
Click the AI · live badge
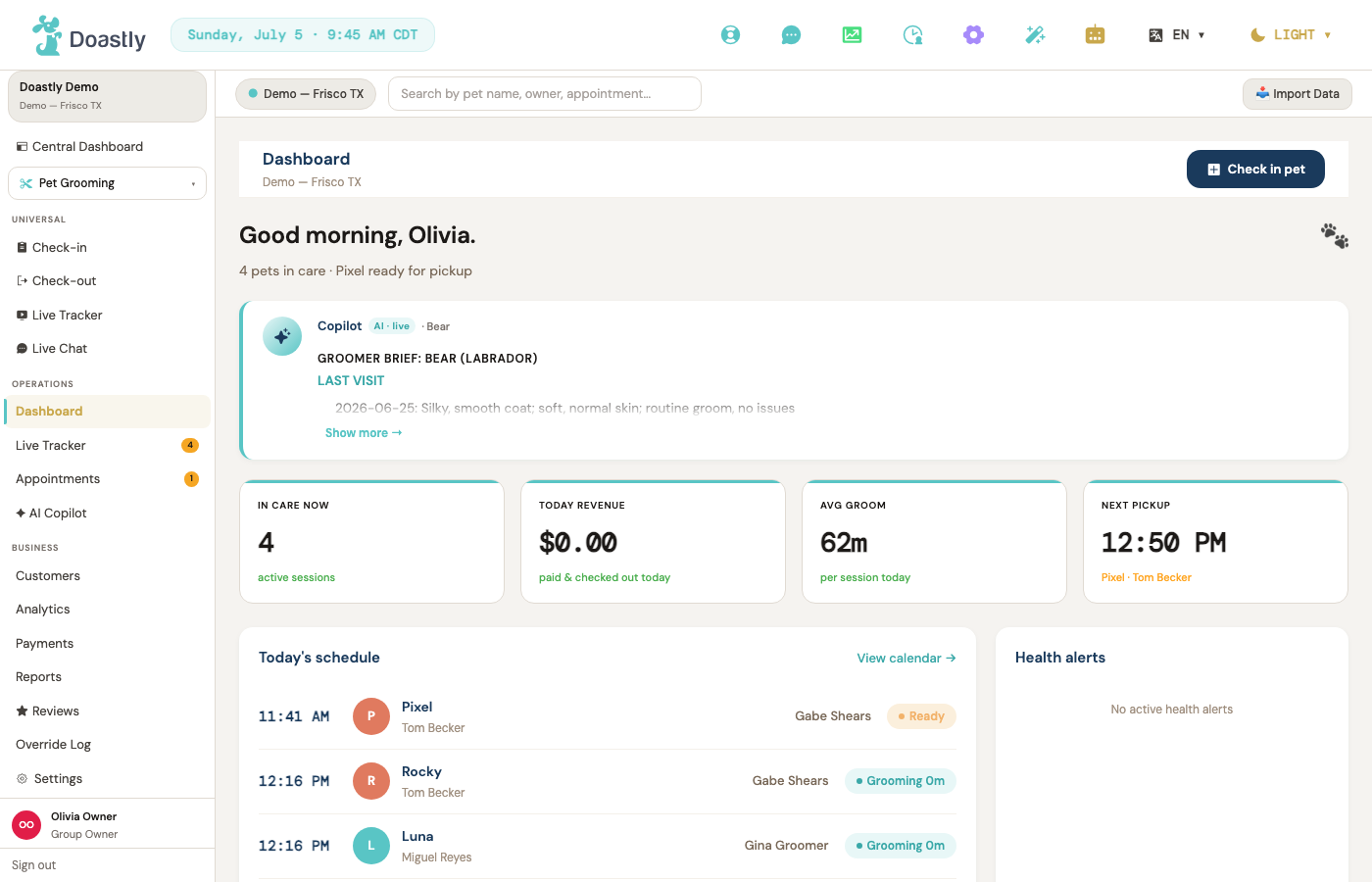392,326
